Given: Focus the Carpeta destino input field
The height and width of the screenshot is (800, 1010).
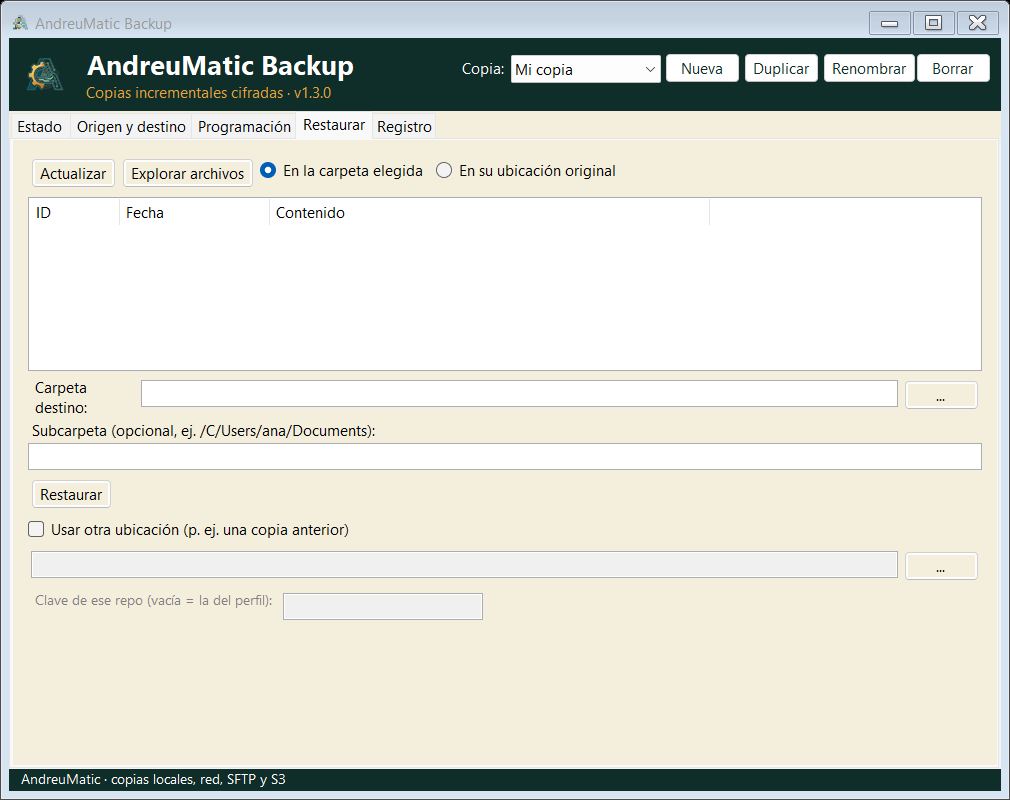Looking at the screenshot, I should tap(519, 394).
